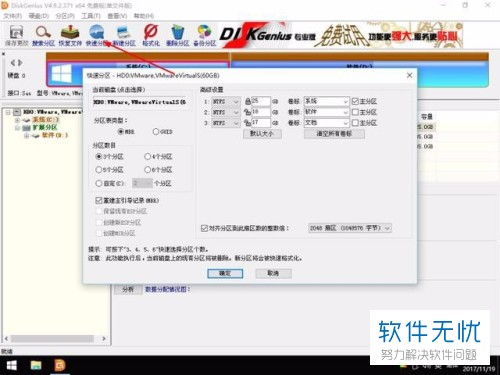Open the Help (帮助) menu
500x375 pixels.
[x=143, y=16]
